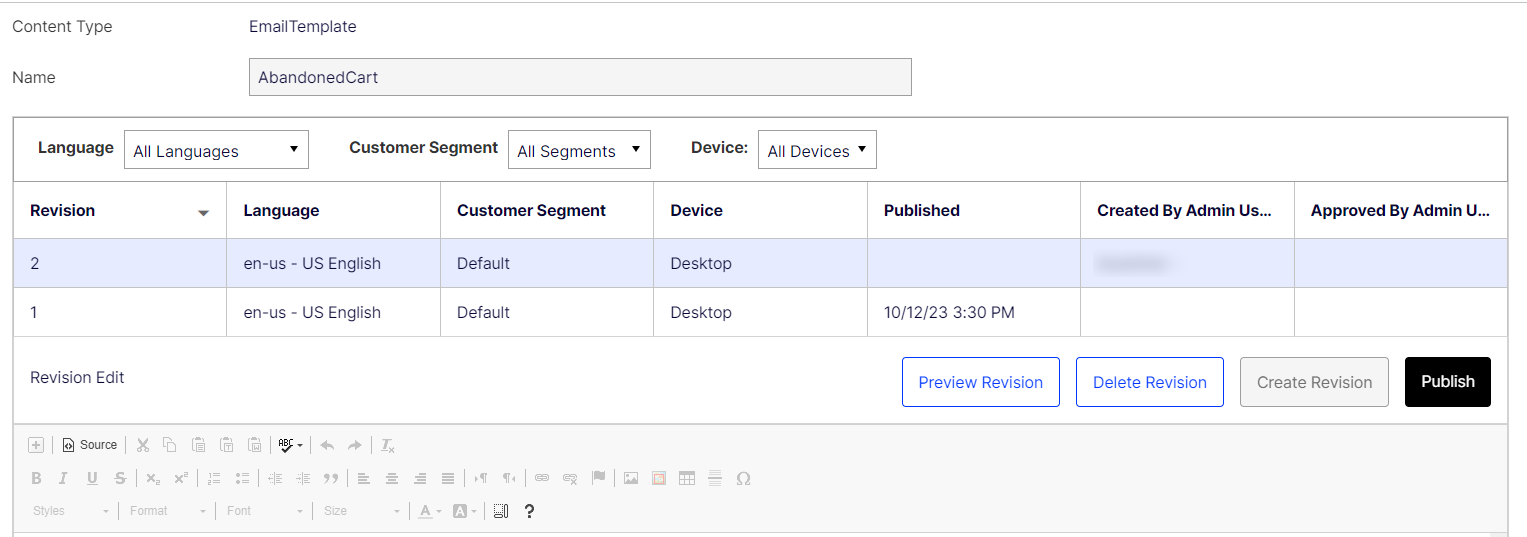Click the Anchor flag icon
This screenshot has width=1527, height=537.
coord(598,478)
